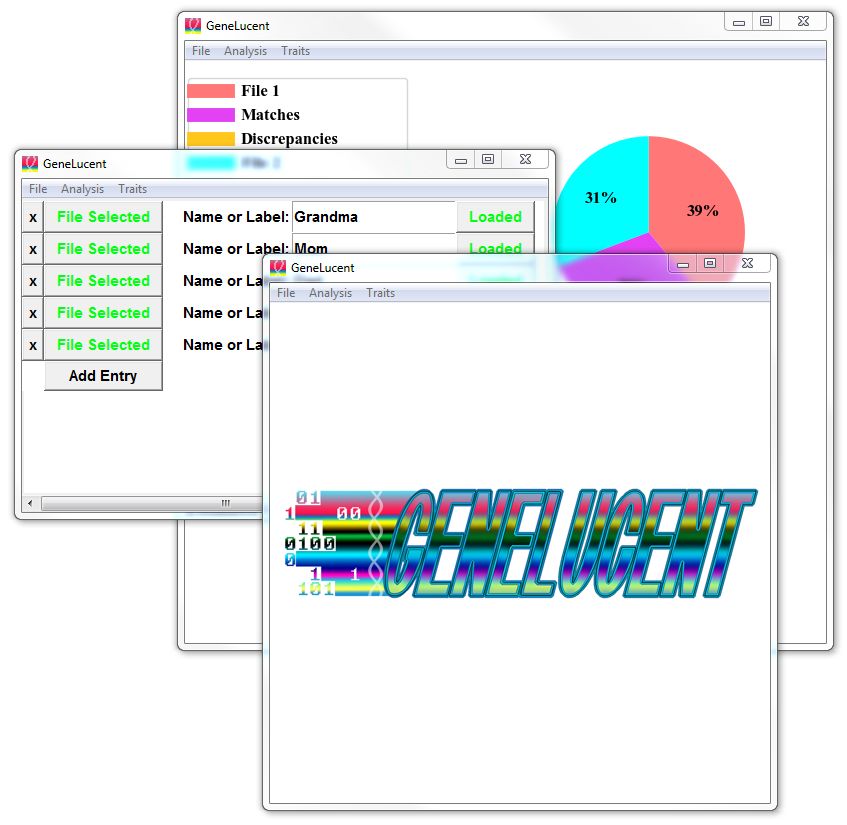
Task: Click horizontal scrollbar thumb in file-entry window
Action: pyautogui.click(x=153, y=503)
